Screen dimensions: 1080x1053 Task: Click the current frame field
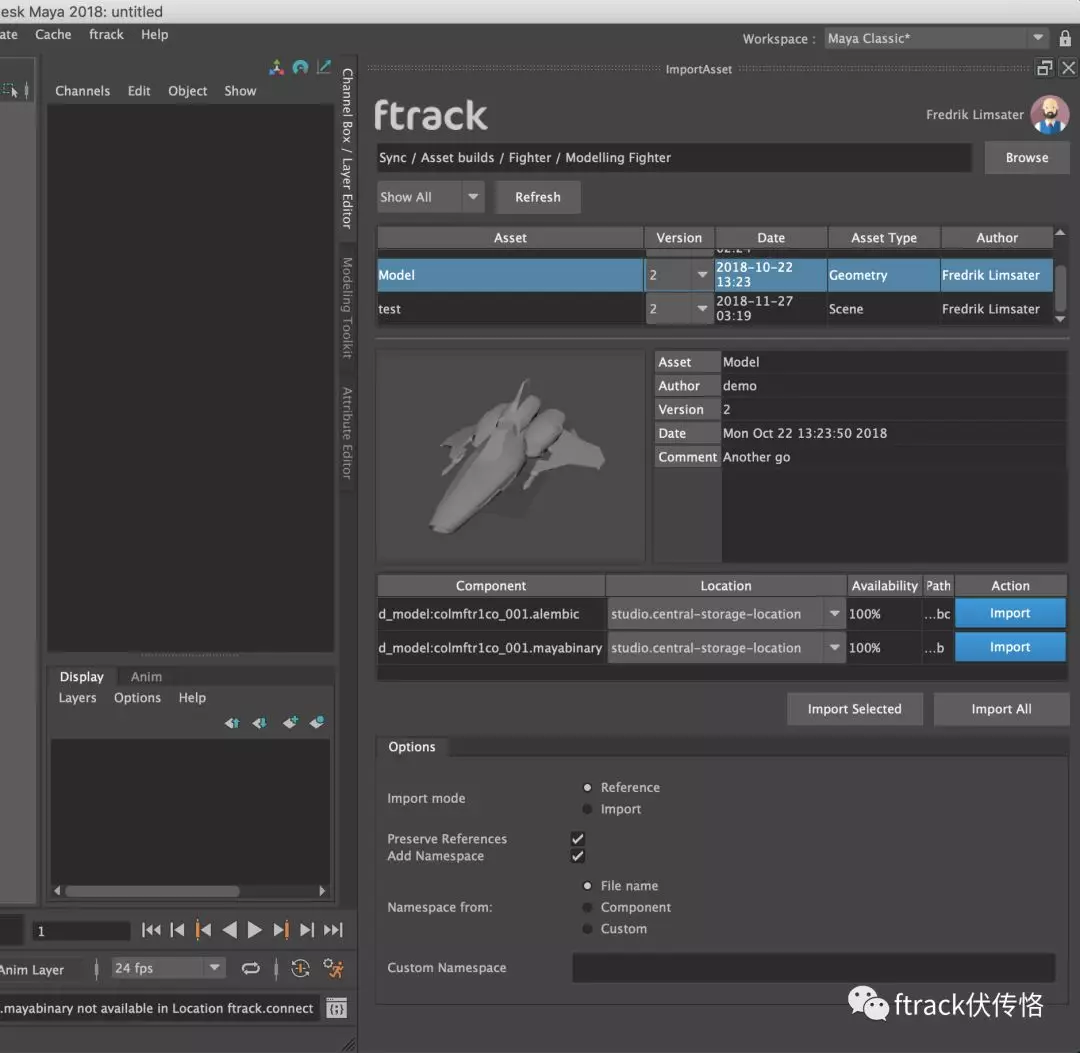(x=81, y=931)
